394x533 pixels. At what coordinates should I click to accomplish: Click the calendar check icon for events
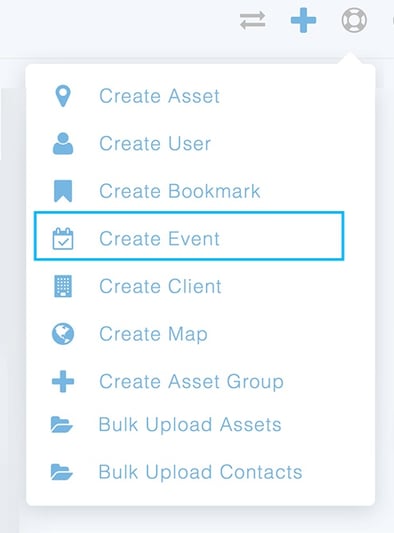[63, 239]
